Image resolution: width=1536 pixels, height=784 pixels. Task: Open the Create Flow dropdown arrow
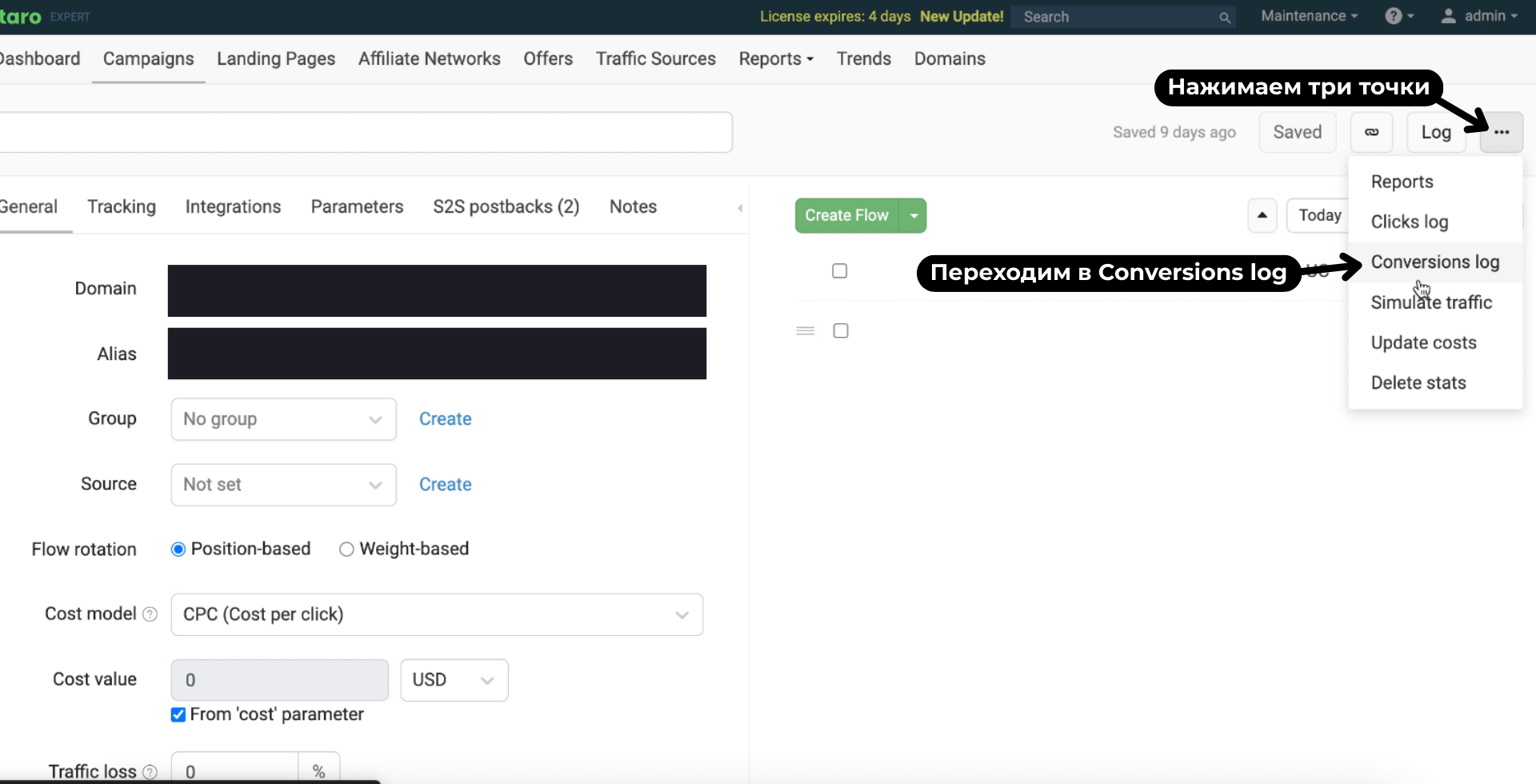point(914,216)
